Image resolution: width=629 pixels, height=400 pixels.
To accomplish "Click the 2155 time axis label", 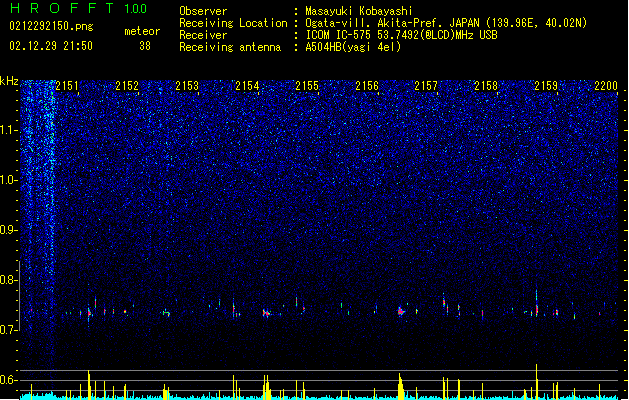I will (307, 86).
